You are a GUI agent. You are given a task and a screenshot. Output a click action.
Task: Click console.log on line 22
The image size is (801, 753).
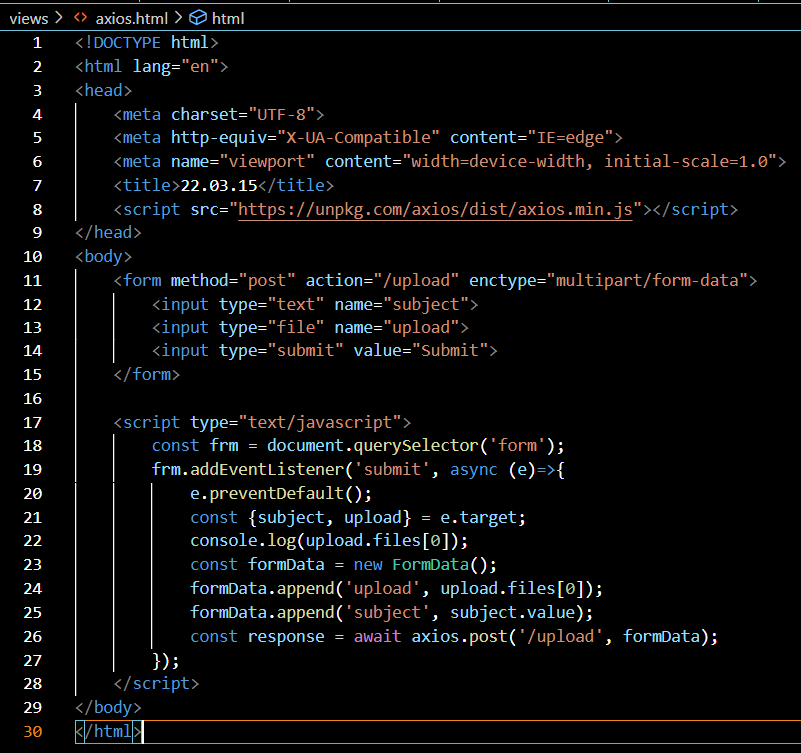tap(243, 540)
